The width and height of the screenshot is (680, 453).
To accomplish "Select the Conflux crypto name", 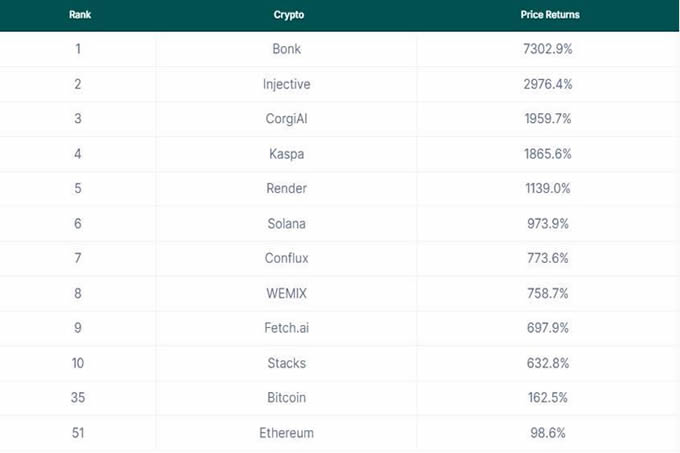I will pos(286,258).
